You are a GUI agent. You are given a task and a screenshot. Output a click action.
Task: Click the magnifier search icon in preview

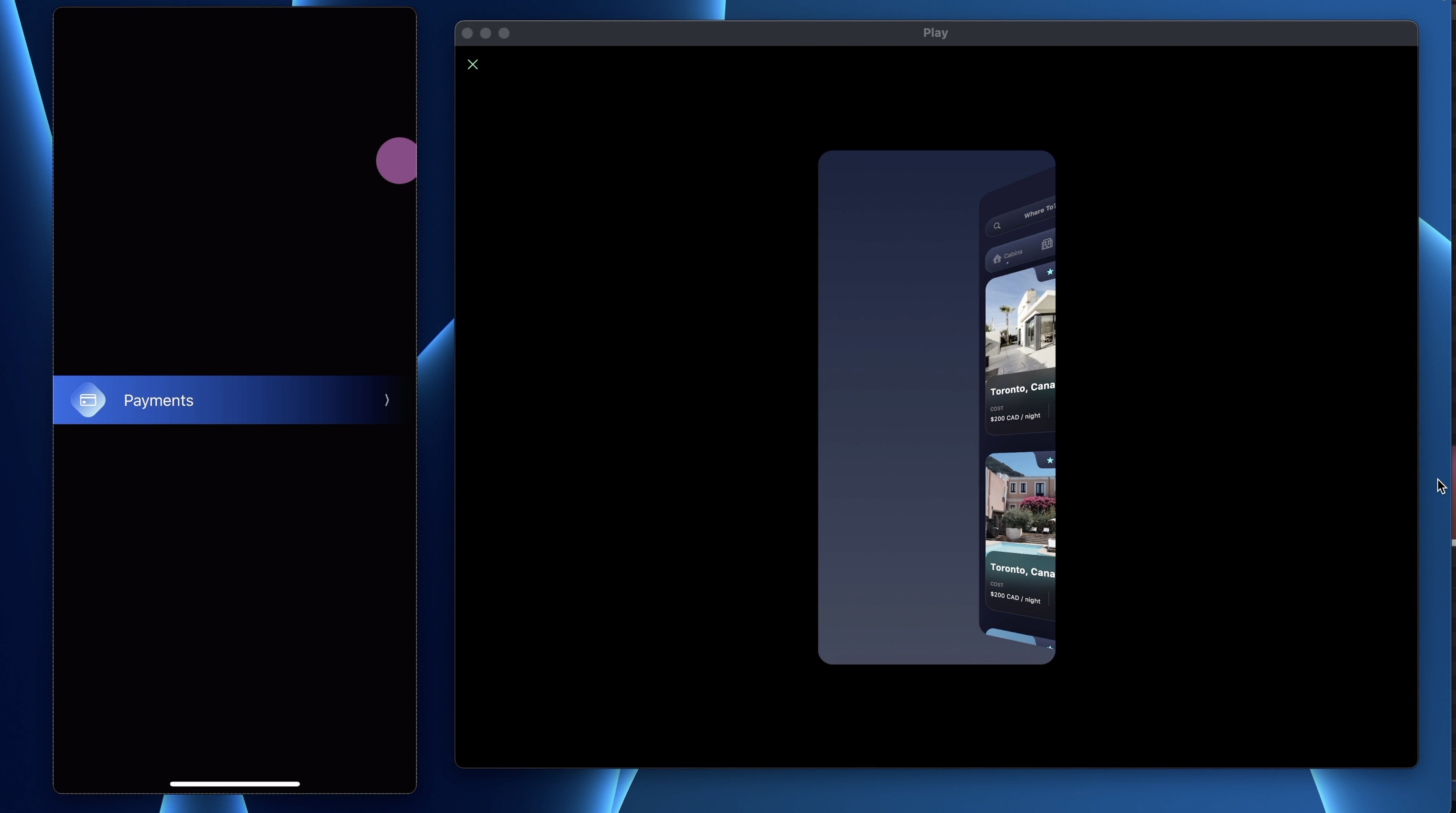(x=997, y=226)
